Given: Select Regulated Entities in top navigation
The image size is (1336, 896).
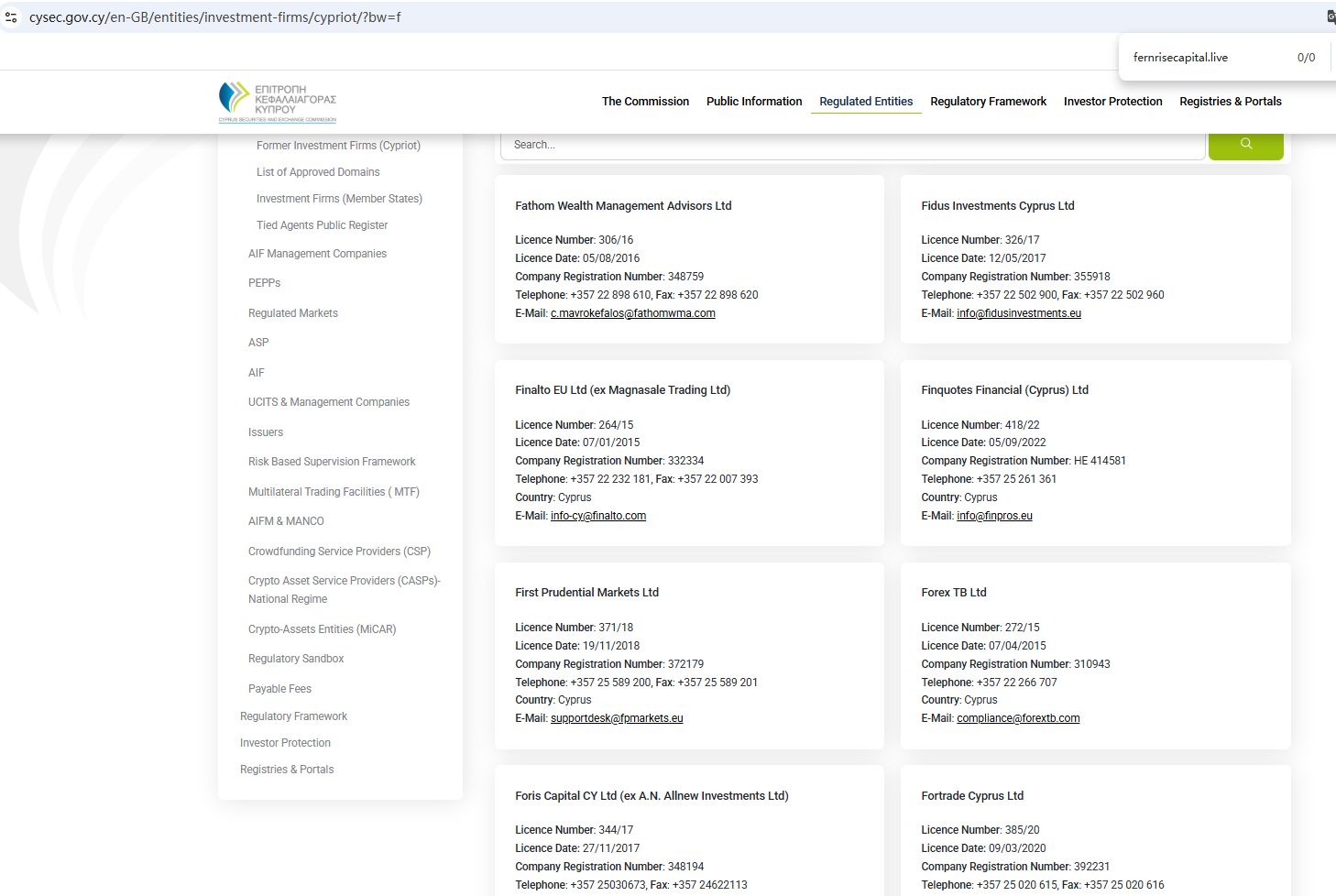Looking at the screenshot, I should (865, 102).
